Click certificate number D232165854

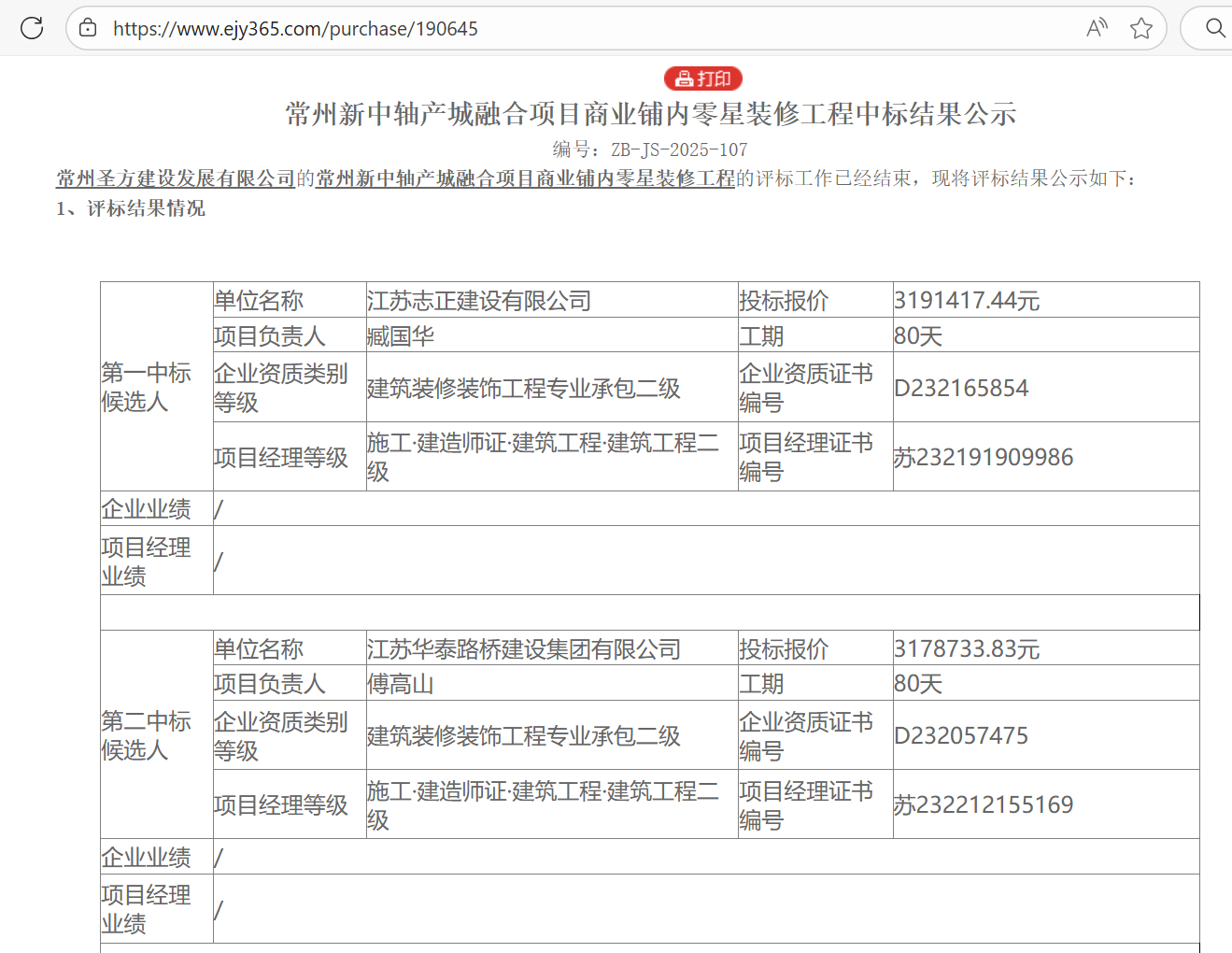[x=961, y=388]
